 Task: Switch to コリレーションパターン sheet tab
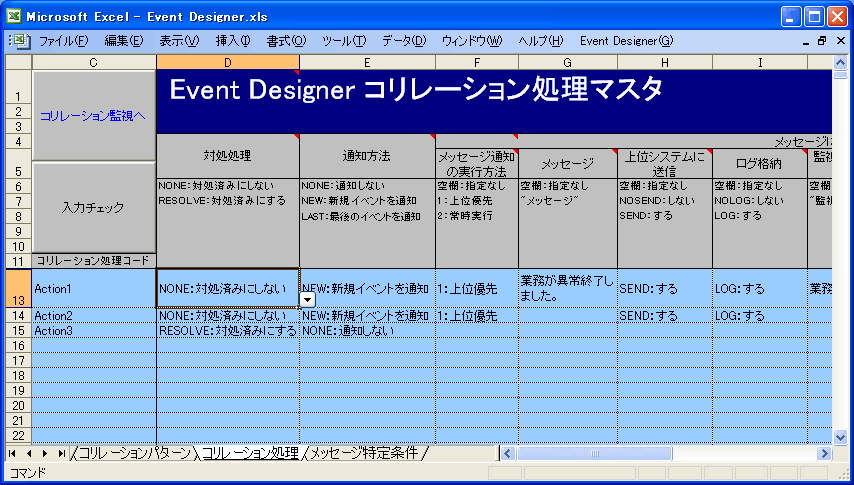pyautogui.click(x=135, y=453)
